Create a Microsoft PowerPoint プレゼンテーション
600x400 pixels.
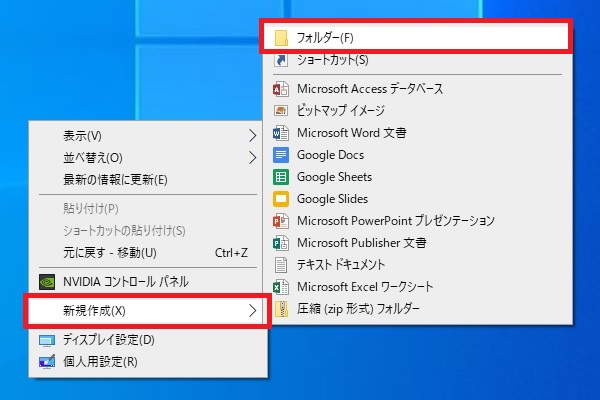tap(417, 221)
